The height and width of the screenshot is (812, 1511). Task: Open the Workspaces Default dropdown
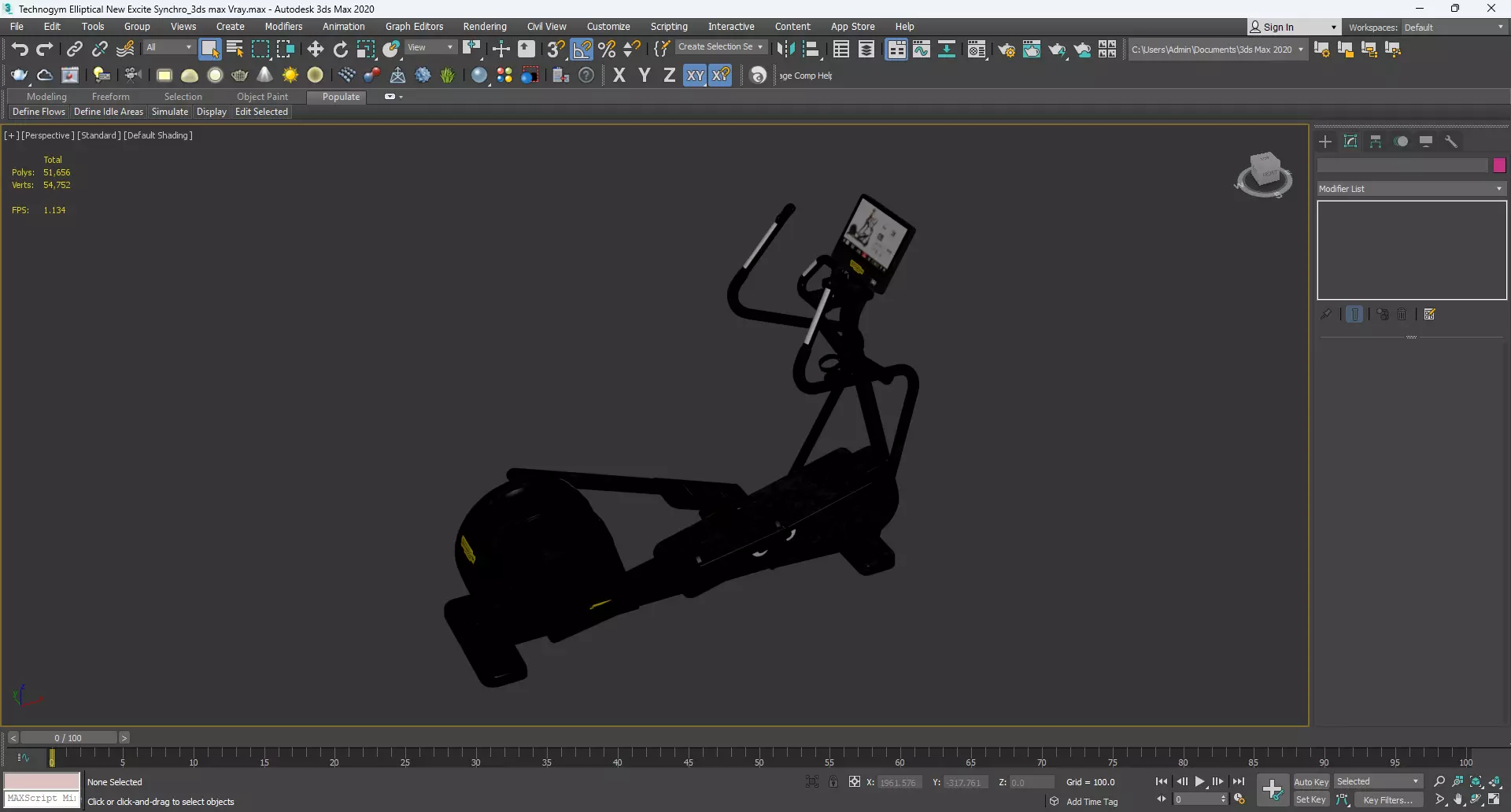(1454, 27)
